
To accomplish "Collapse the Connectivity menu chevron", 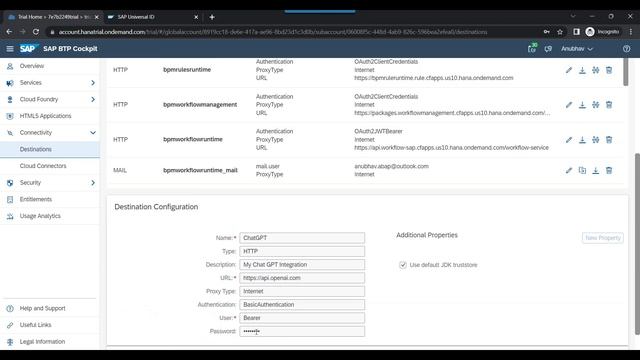I will point(93,133).
